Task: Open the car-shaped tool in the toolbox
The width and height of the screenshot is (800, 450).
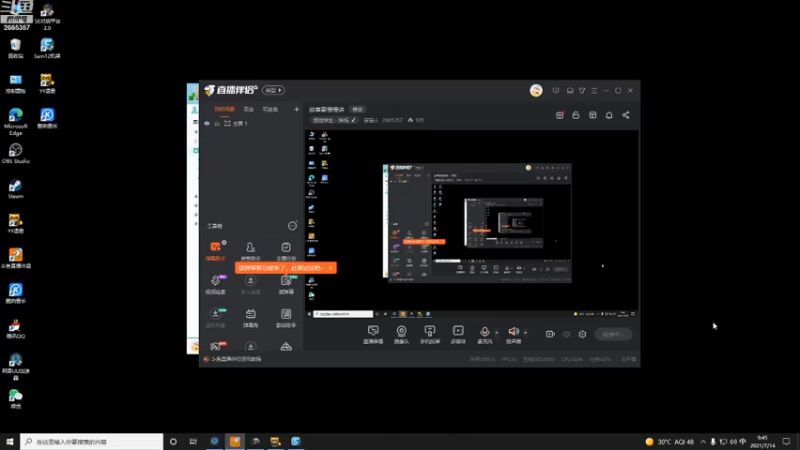Action: coord(286,347)
